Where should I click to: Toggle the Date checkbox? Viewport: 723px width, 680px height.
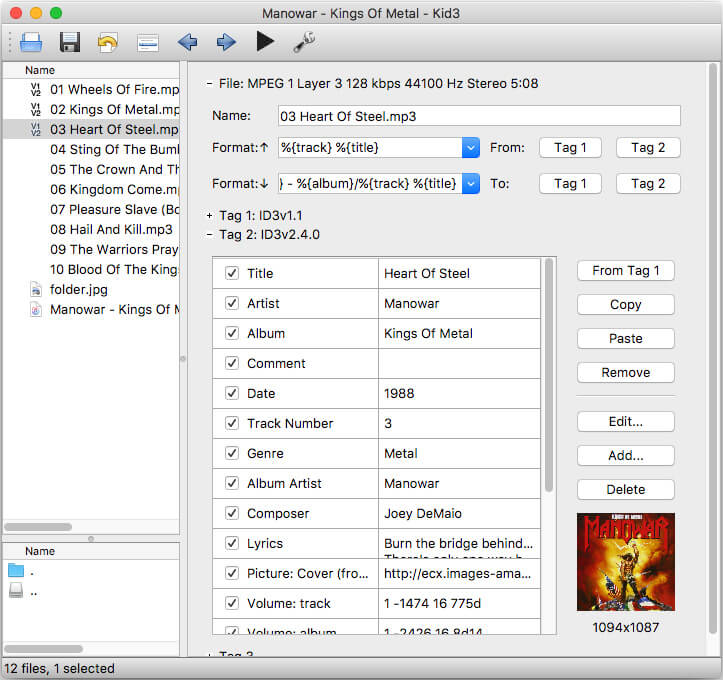point(232,393)
